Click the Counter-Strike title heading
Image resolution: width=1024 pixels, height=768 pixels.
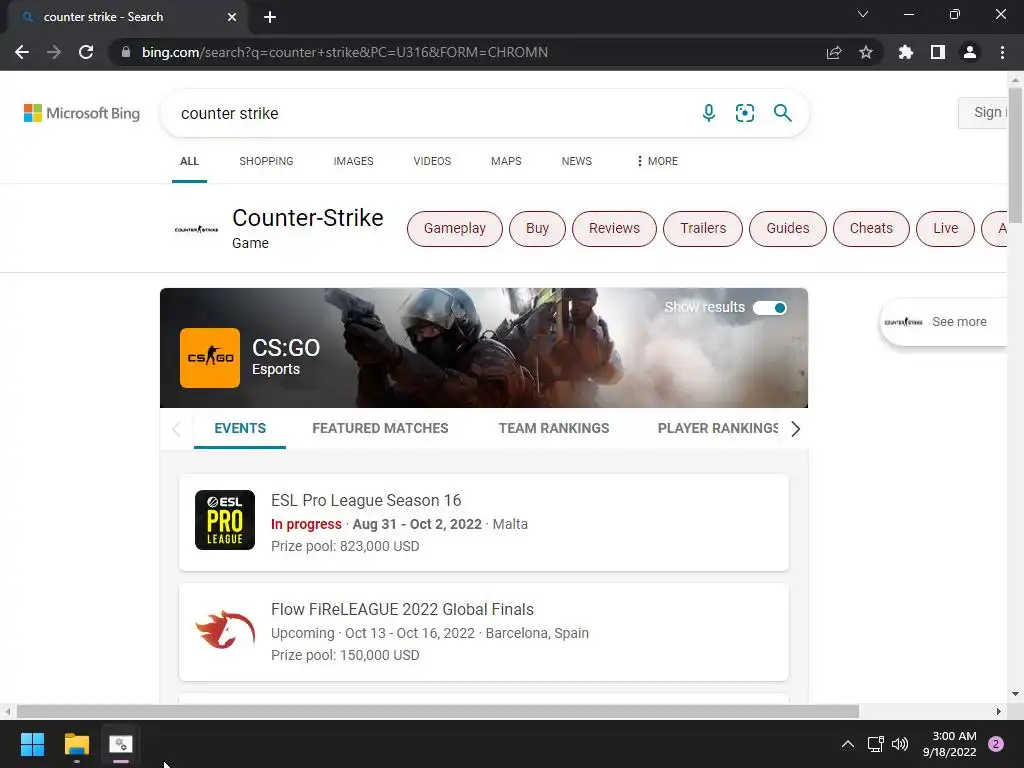(308, 218)
